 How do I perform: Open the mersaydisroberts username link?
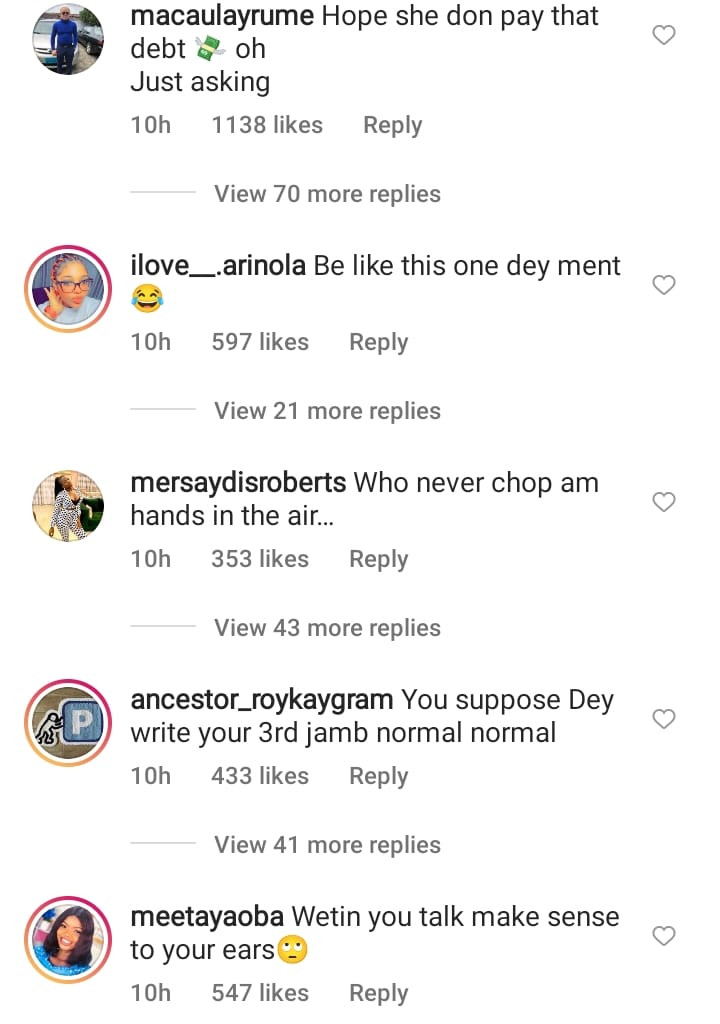(238, 483)
